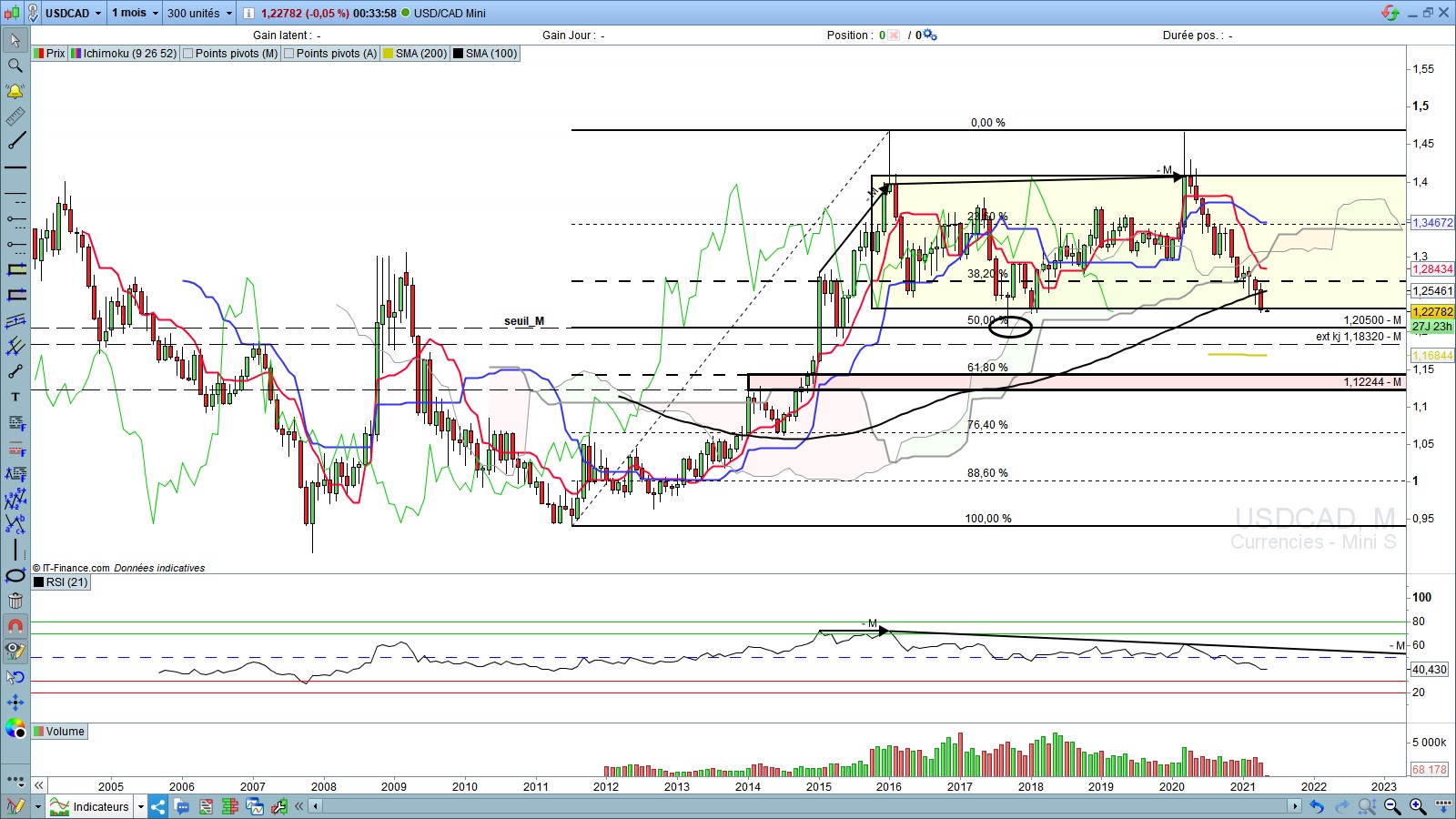Open the USDCAD symbol dropdown
1456x819 pixels.
pos(98,13)
